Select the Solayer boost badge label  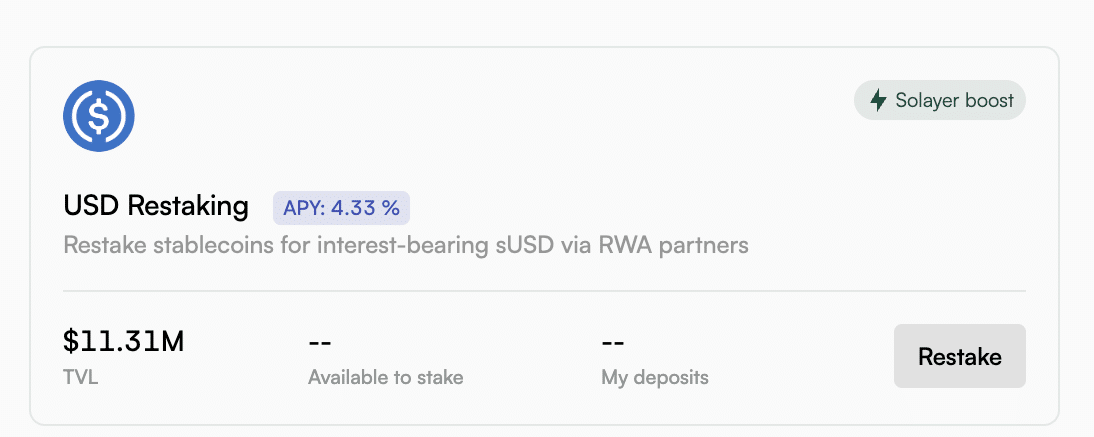(x=940, y=100)
